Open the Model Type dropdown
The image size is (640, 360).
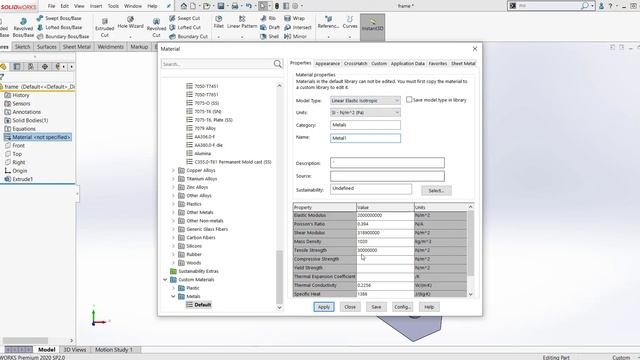[x=365, y=100]
